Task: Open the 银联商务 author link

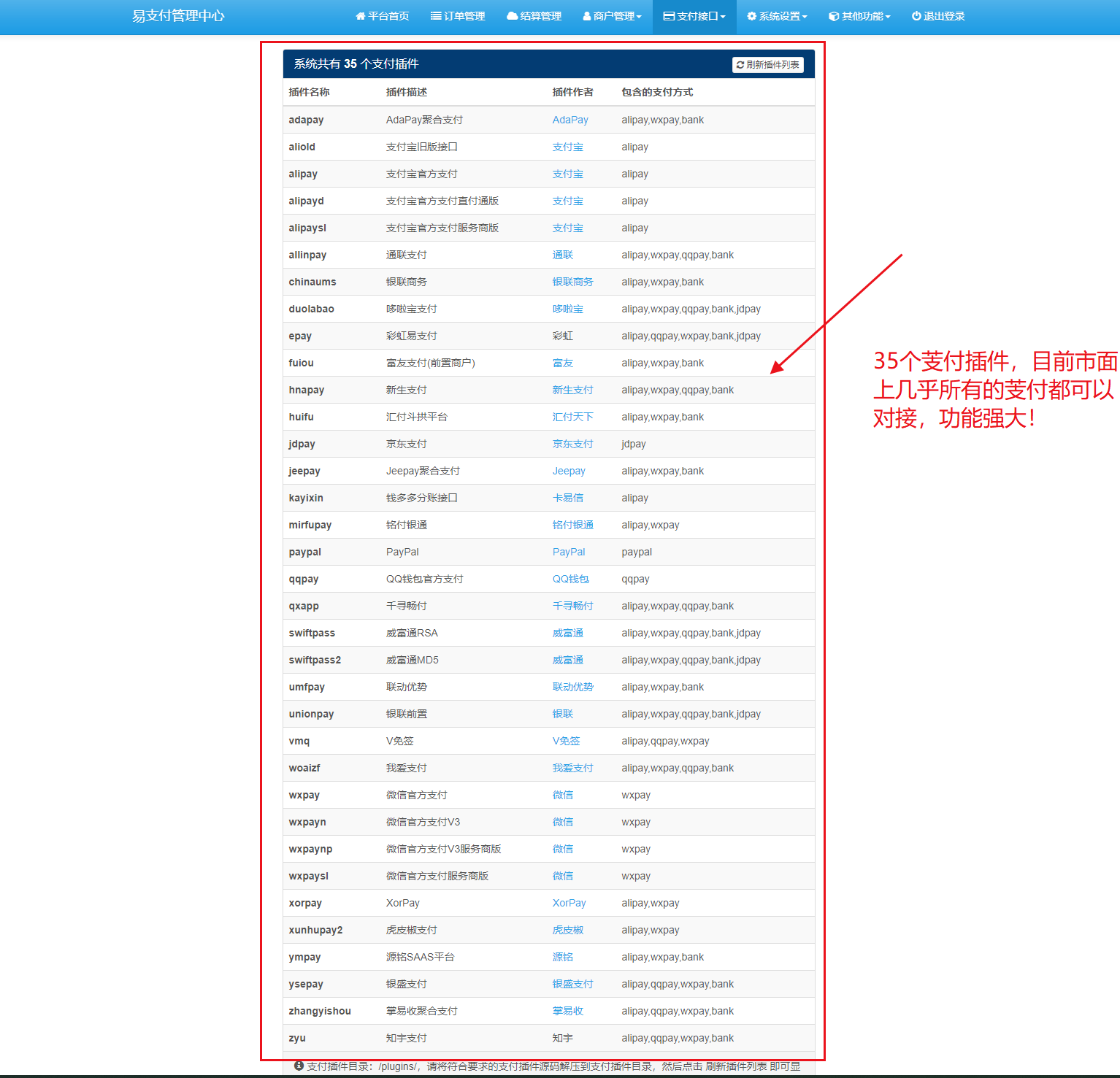Action: 573,282
